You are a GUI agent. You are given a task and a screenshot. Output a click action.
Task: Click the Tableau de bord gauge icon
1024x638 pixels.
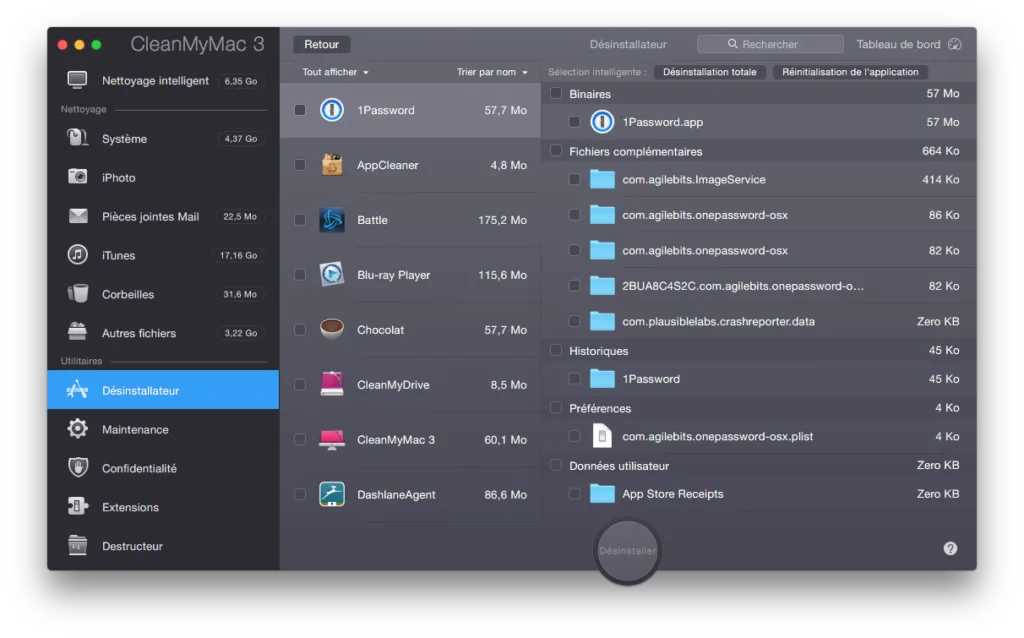coord(954,44)
